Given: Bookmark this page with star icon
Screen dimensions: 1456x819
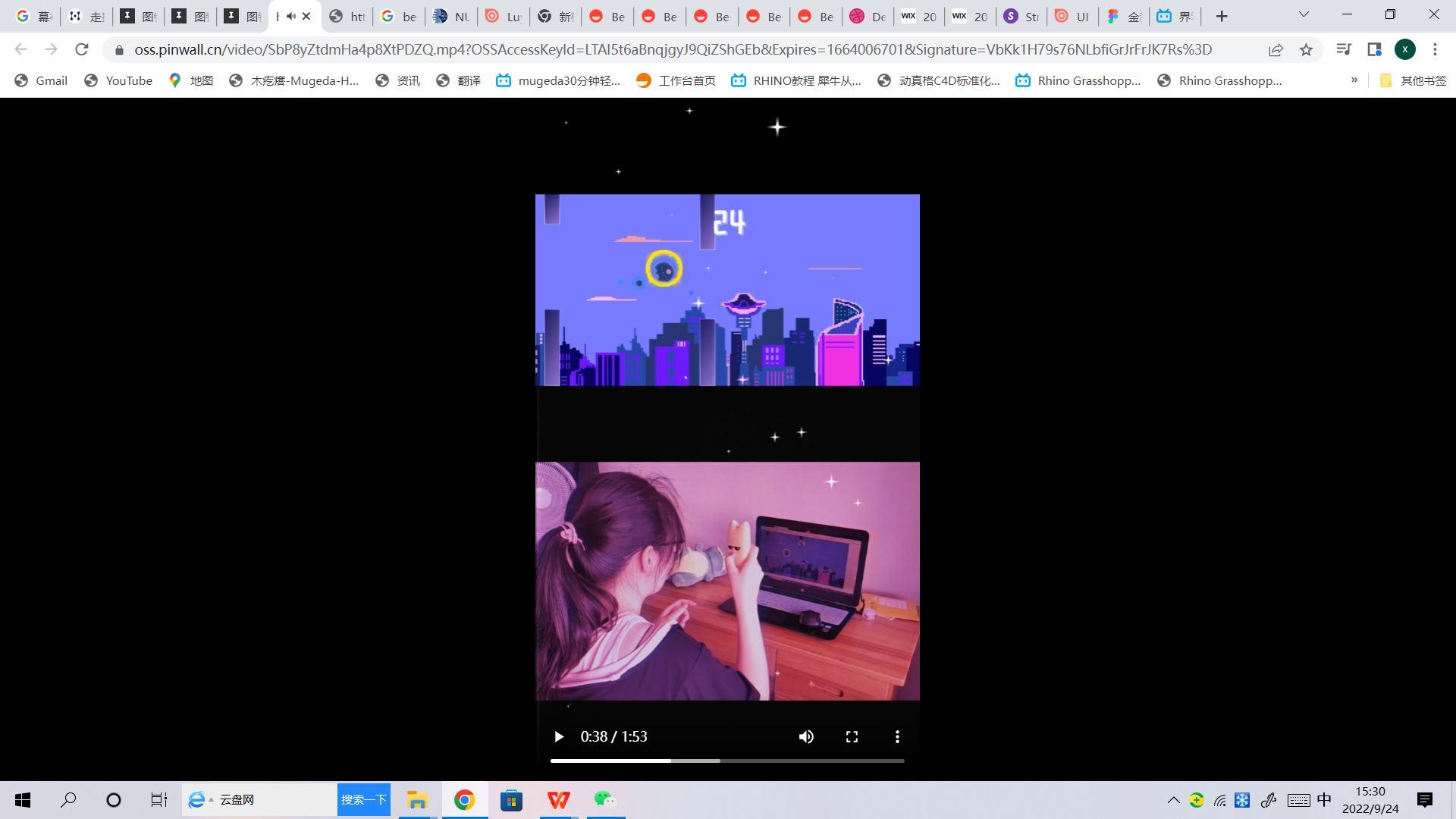Looking at the screenshot, I should [x=1306, y=49].
